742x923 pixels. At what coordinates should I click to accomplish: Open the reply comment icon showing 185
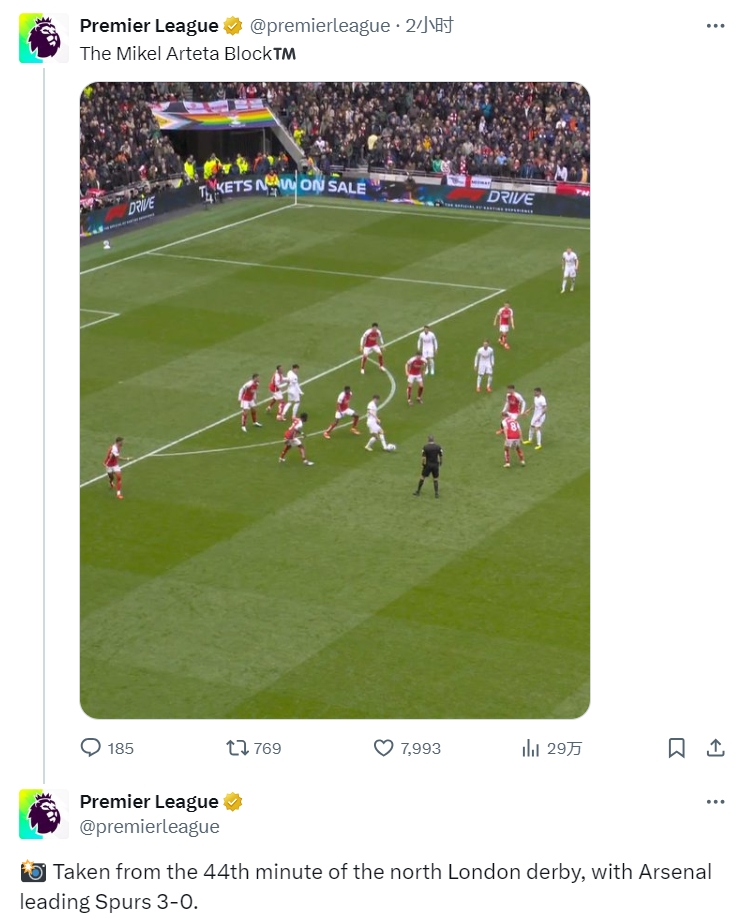point(90,748)
